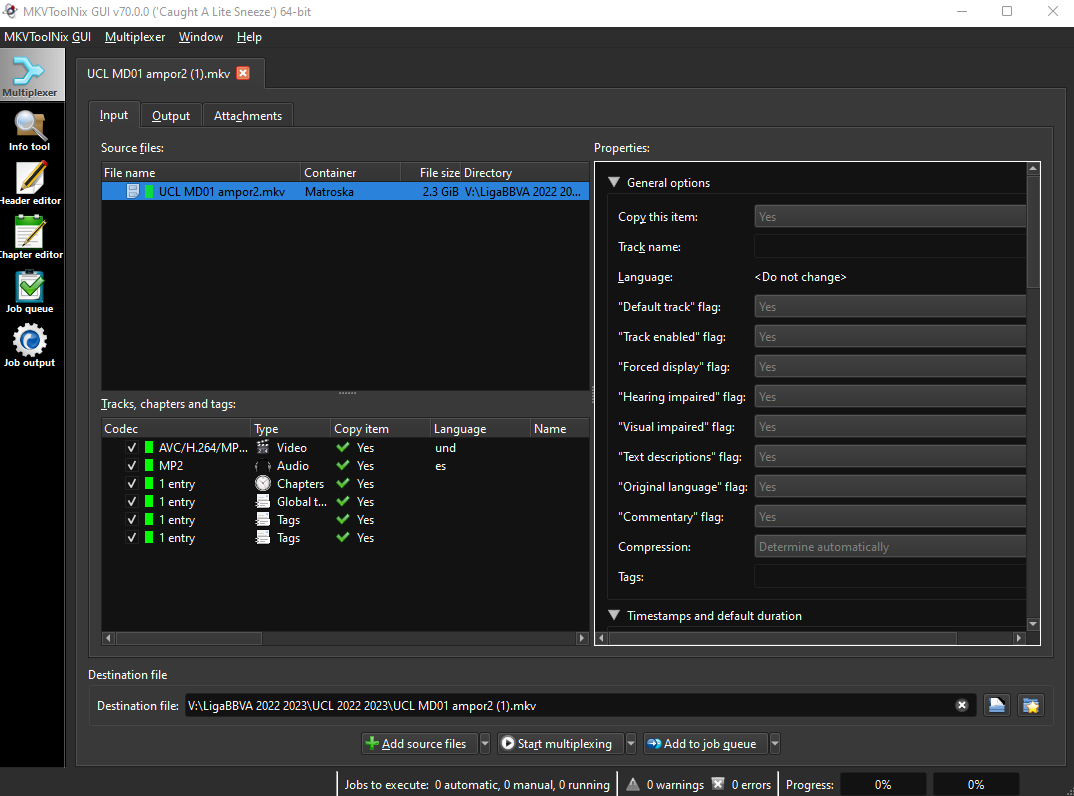The width and height of the screenshot is (1074, 796).
Task: Click Add to job queue button
Action: [705, 743]
